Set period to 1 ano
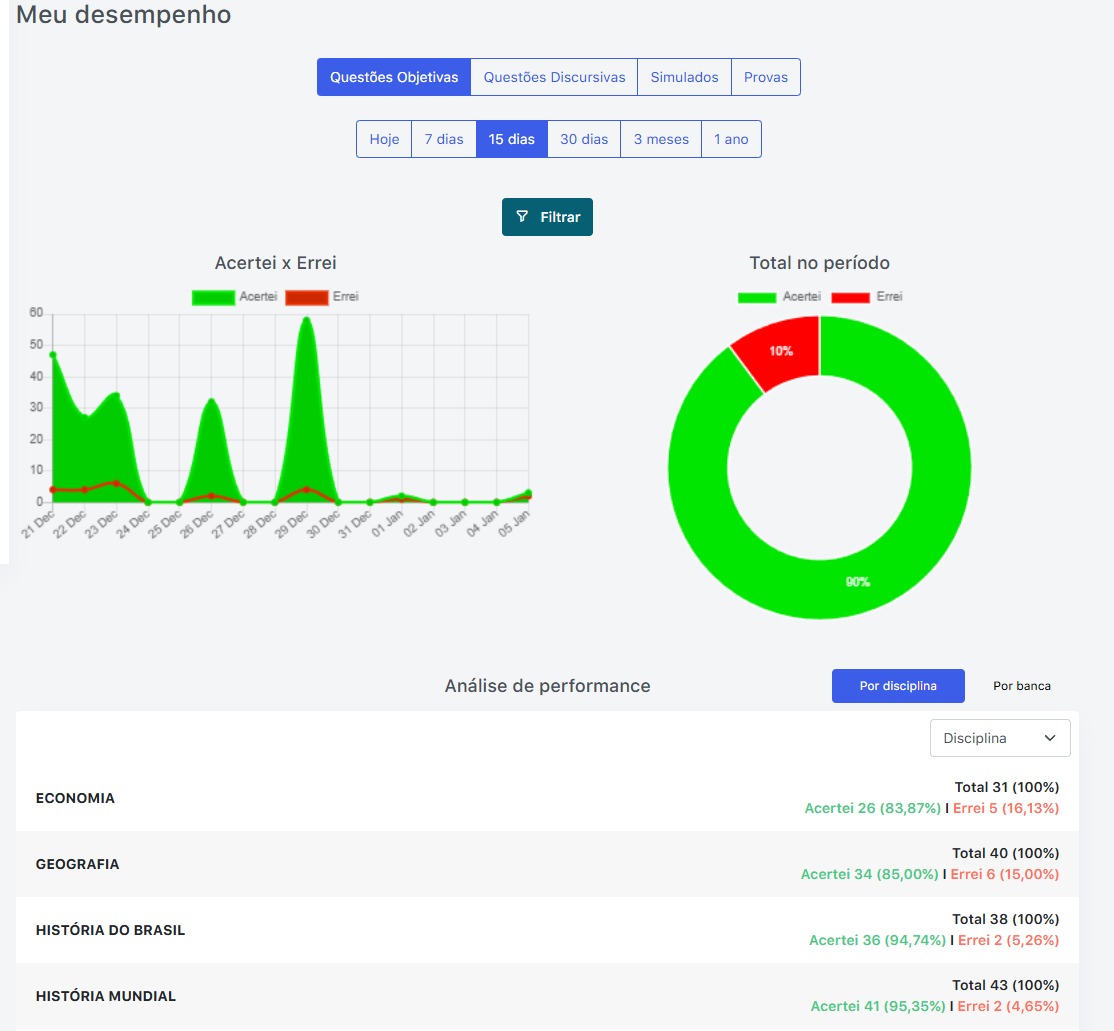The image size is (1114, 1031). click(x=731, y=139)
